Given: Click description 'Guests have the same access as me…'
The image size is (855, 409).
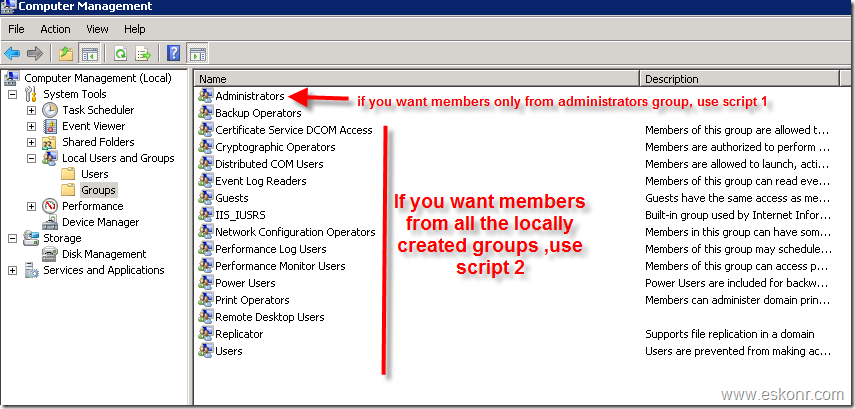Looking at the screenshot, I should point(738,198).
